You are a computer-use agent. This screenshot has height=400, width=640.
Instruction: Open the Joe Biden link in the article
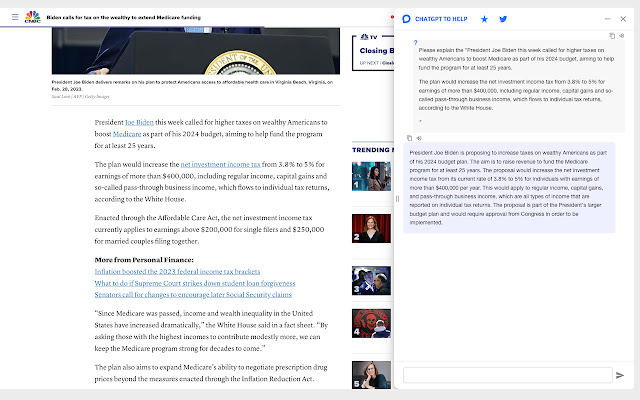(x=139, y=122)
